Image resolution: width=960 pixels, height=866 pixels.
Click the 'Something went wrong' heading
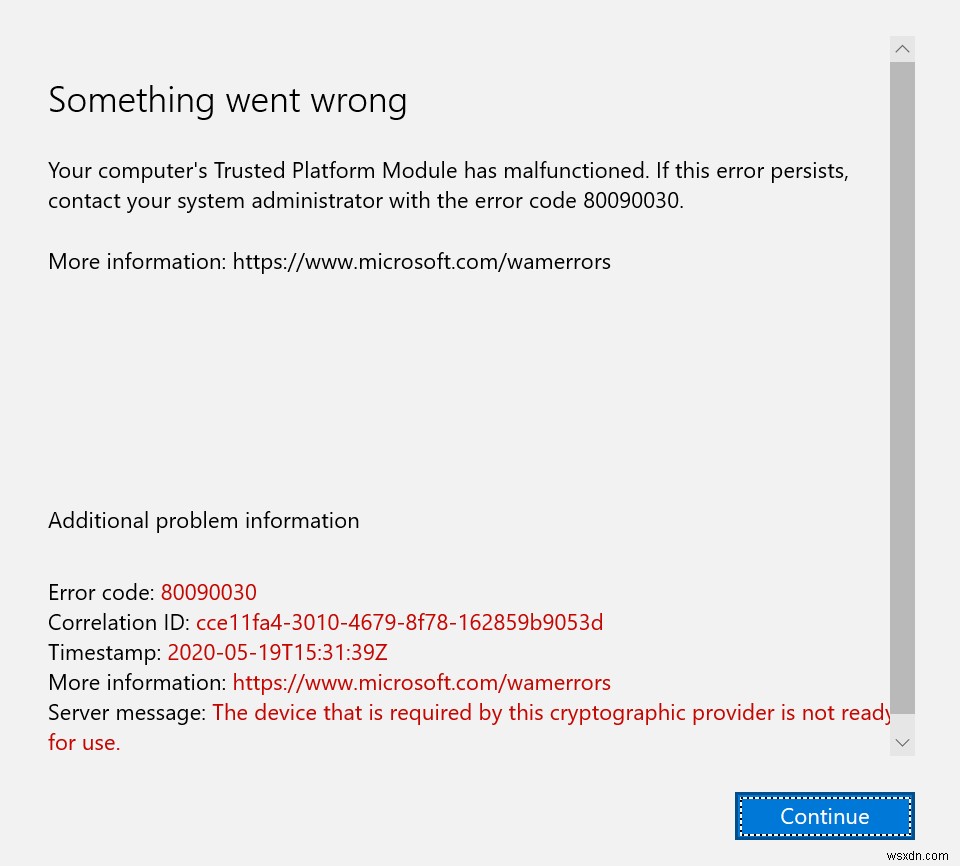pyautogui.click(x=228, y=101)
